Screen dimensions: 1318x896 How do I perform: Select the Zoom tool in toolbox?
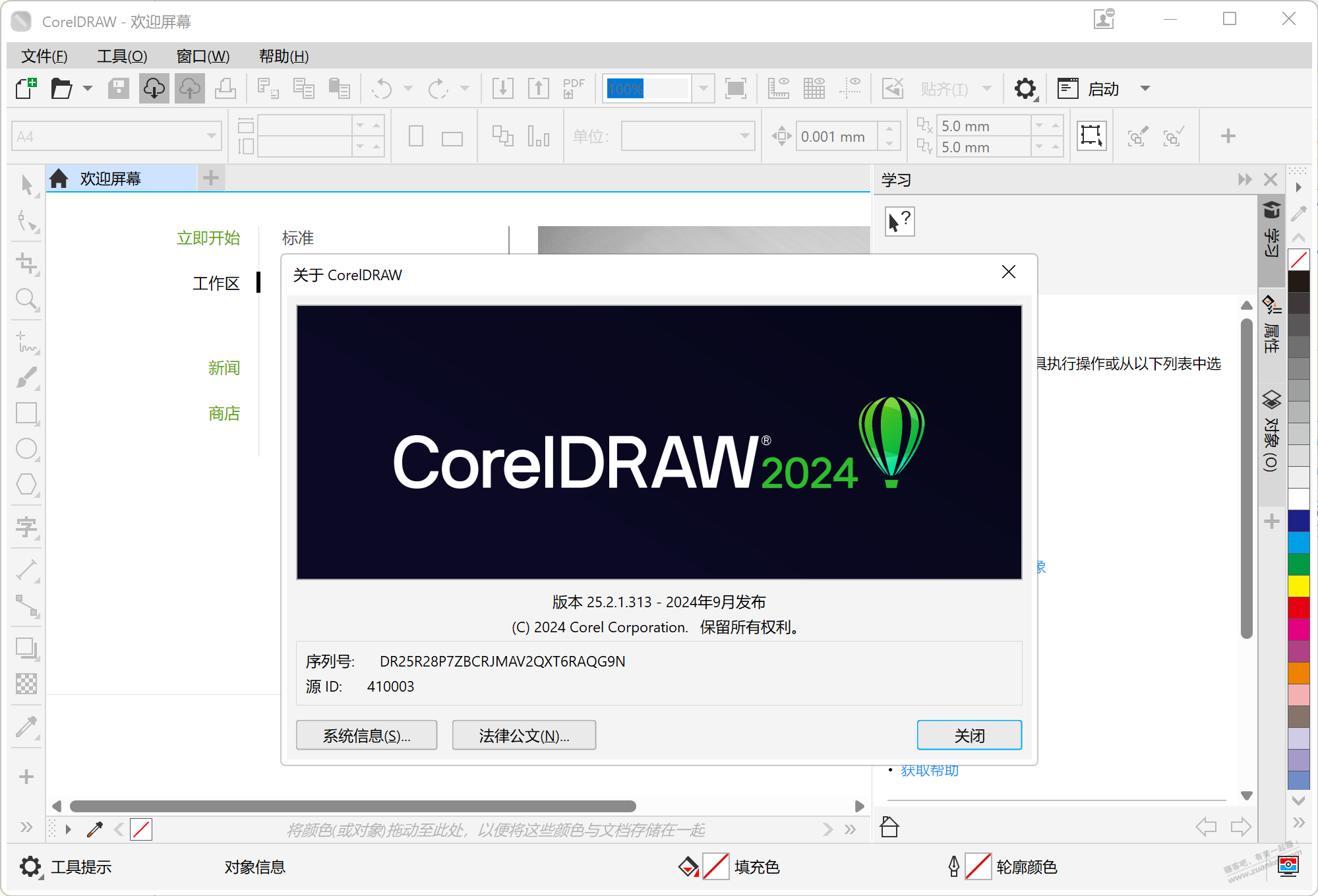26,299
